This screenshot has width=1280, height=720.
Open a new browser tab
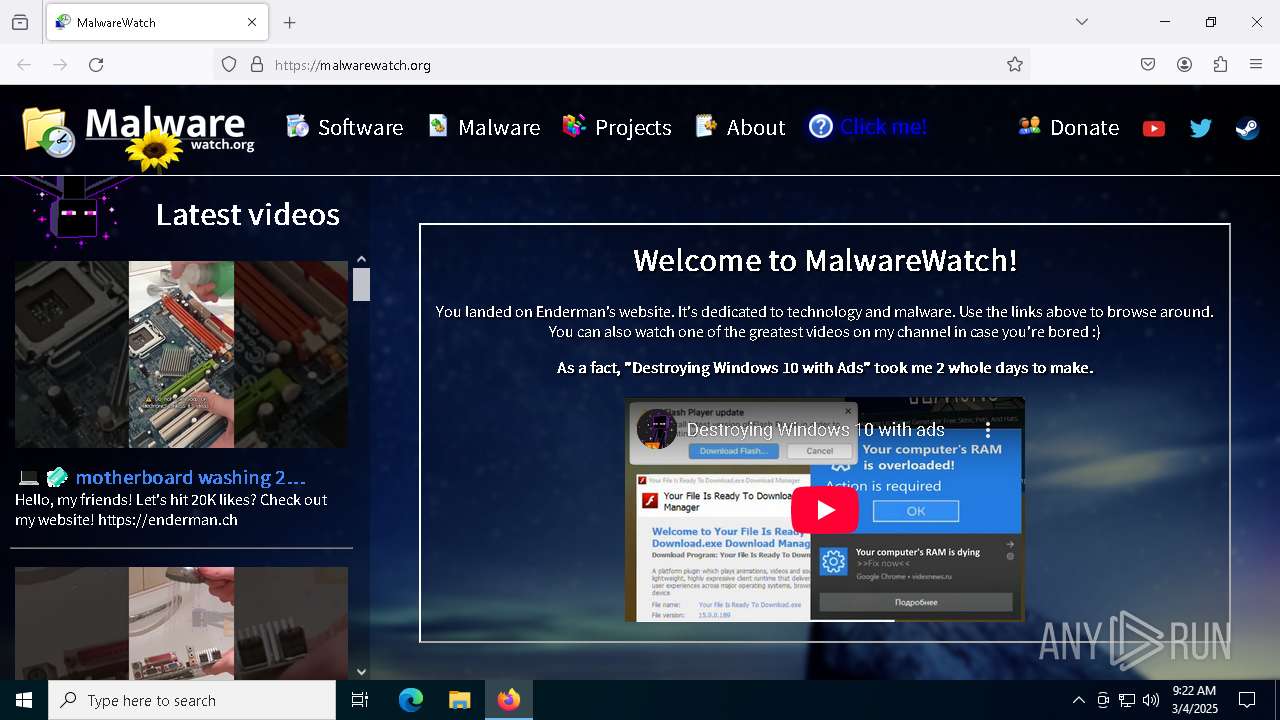coord(290,22)
